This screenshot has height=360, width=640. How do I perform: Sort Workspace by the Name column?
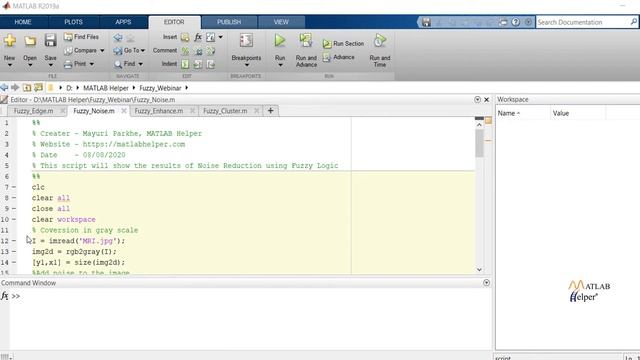(509, 113)
